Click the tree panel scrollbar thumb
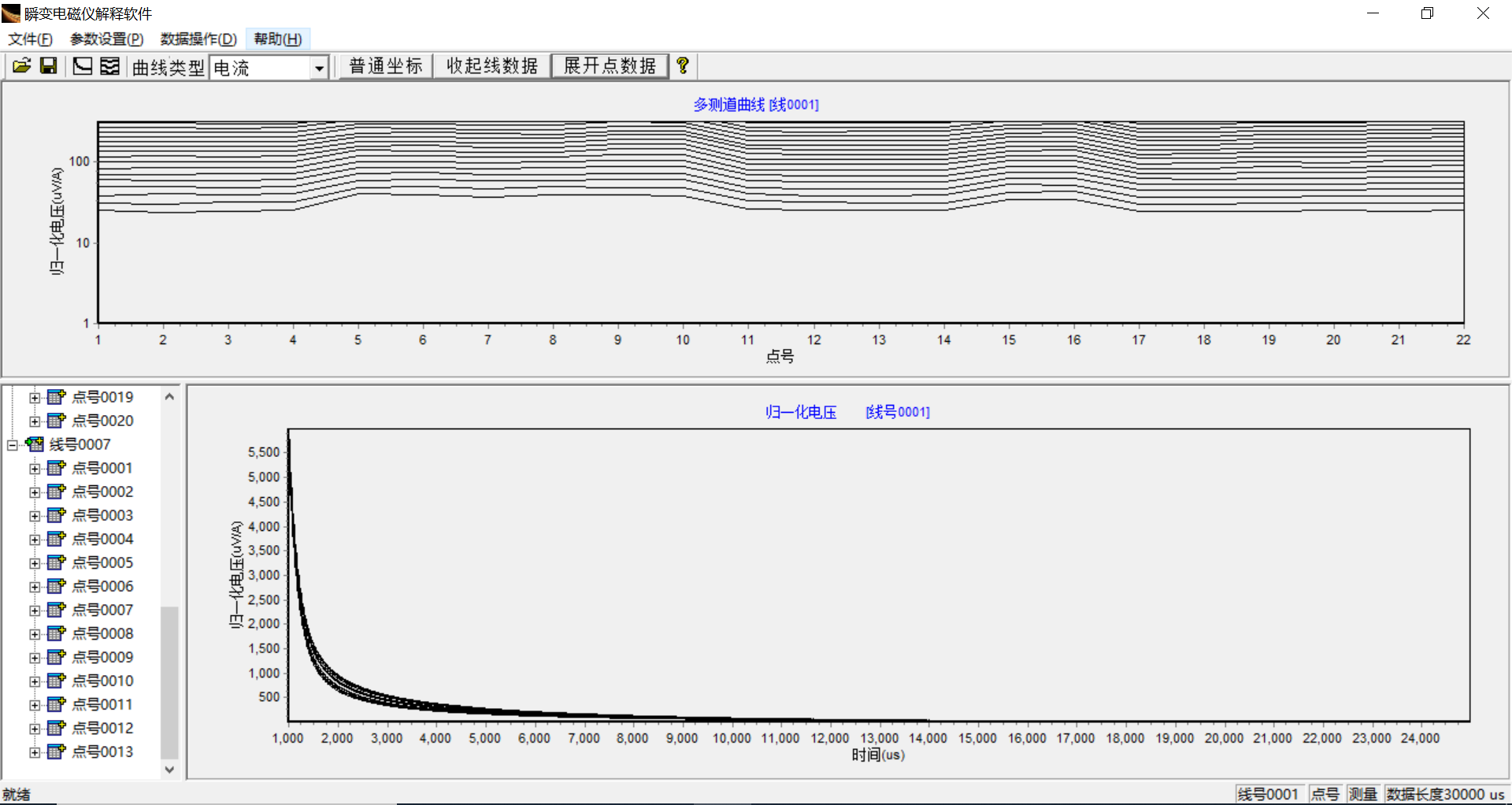The height and width of the screenshot is (805, 1512). [169, 681]
